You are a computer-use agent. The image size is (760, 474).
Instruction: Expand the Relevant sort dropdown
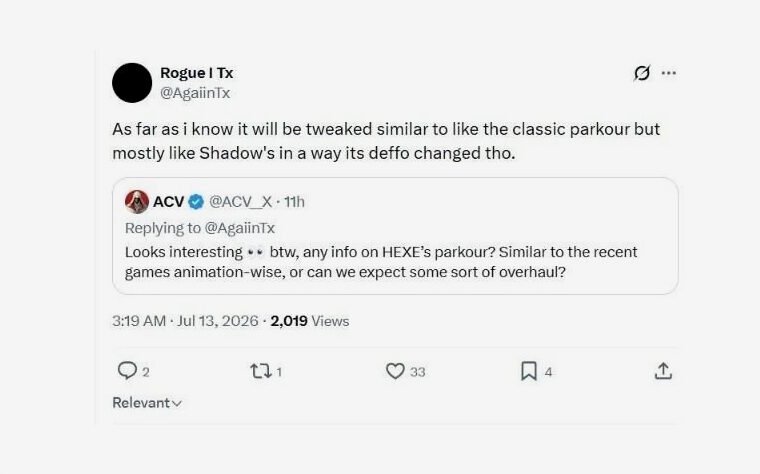click(x=147, y=403)
